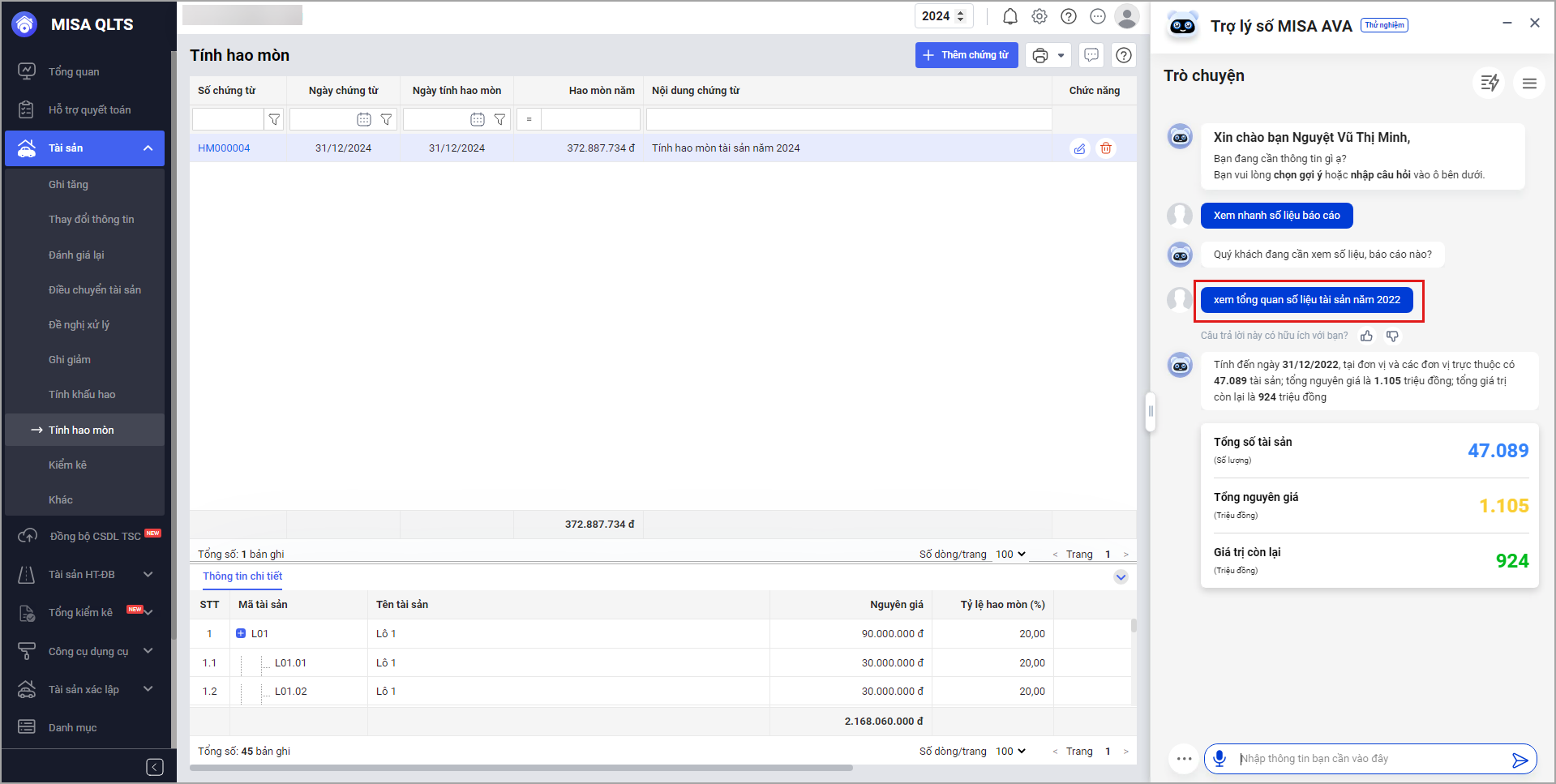Expand the L01 asset row
1556x784 pixels.
click(x=241, y=633)
